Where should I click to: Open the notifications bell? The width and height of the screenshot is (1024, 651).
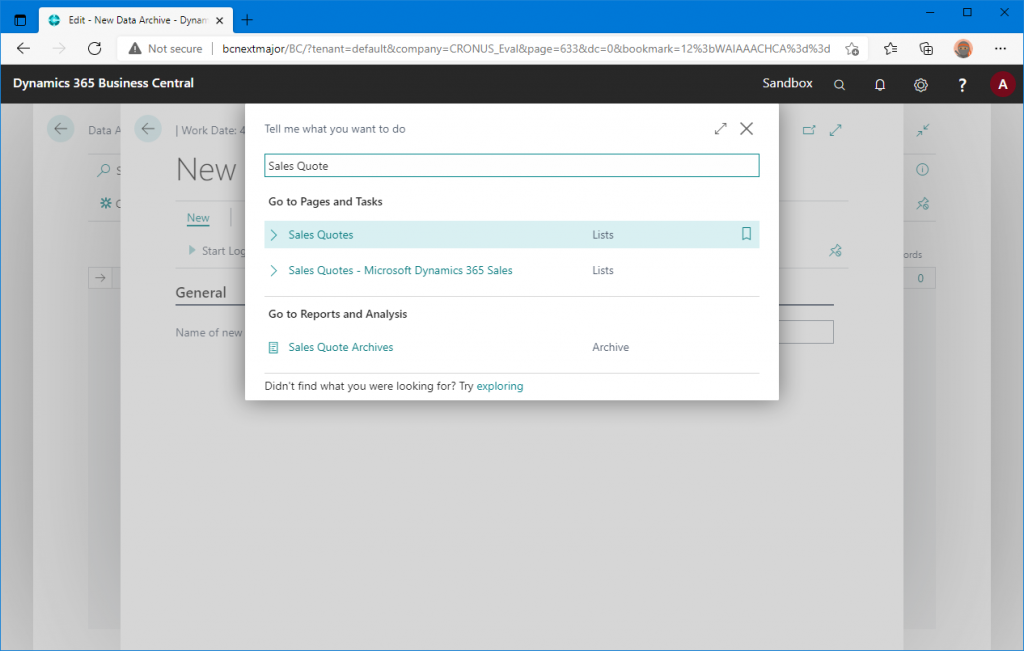(x=880, y=84)
